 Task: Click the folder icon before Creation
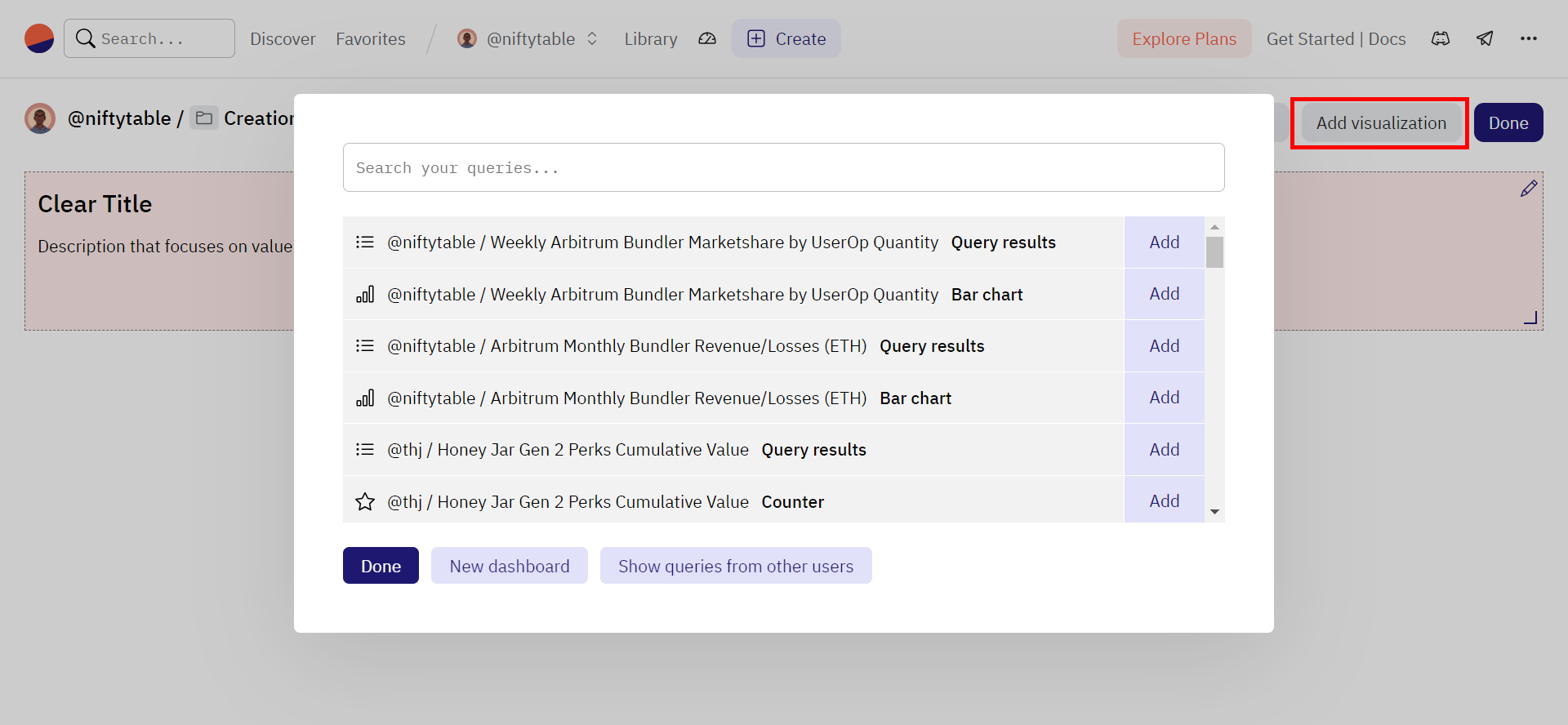[x=204, y=118]
